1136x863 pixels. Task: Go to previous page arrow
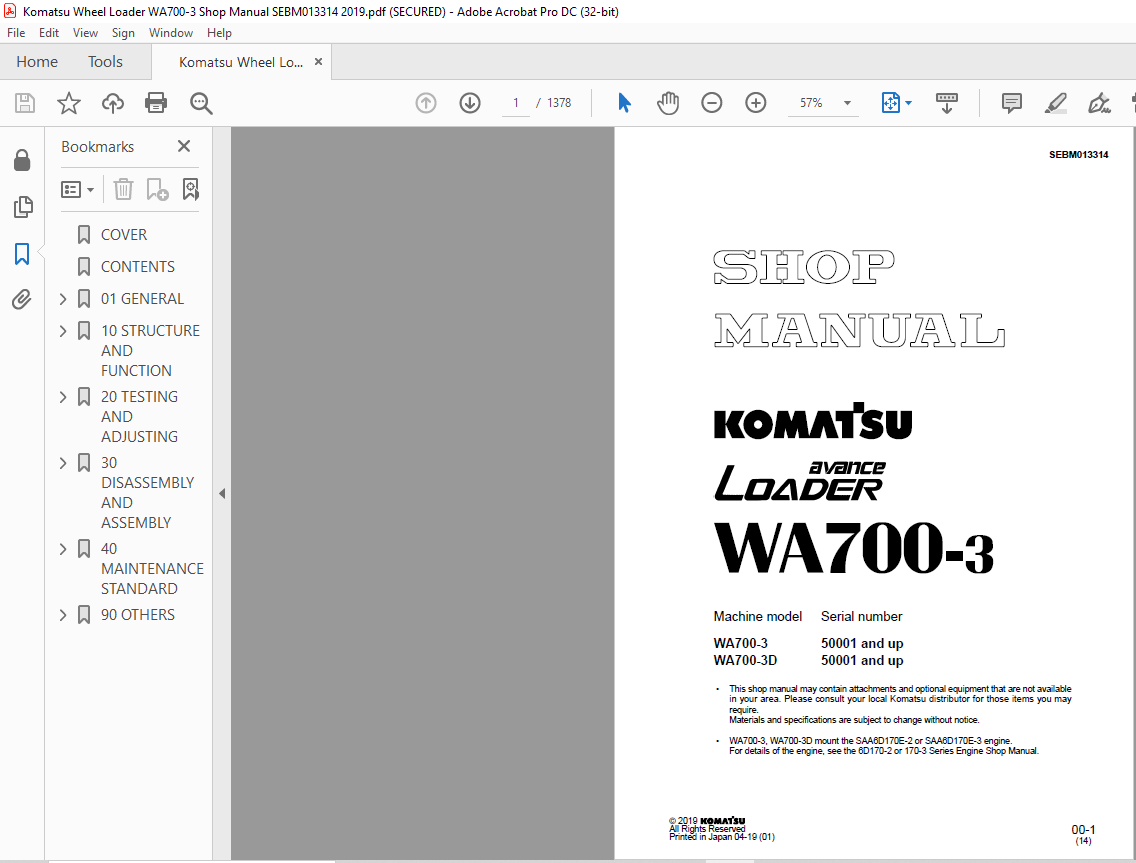426,103
